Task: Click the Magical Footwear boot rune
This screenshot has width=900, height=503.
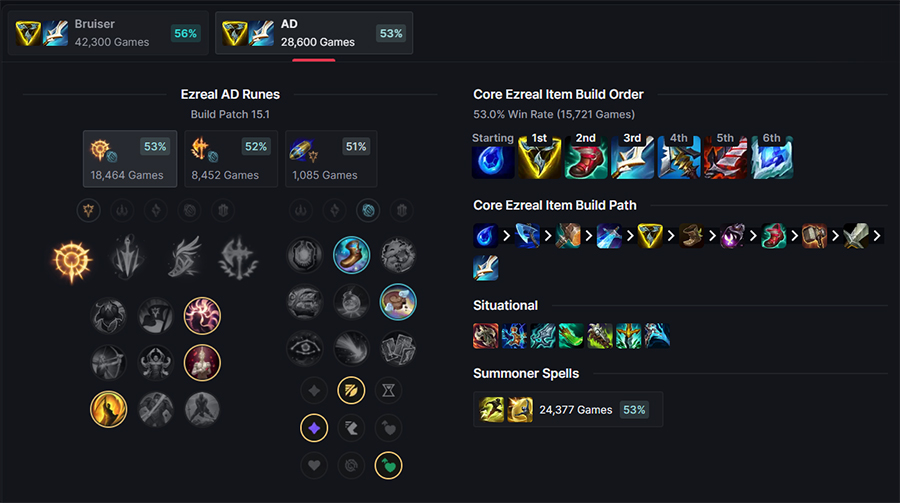Action: click(351, 255)
